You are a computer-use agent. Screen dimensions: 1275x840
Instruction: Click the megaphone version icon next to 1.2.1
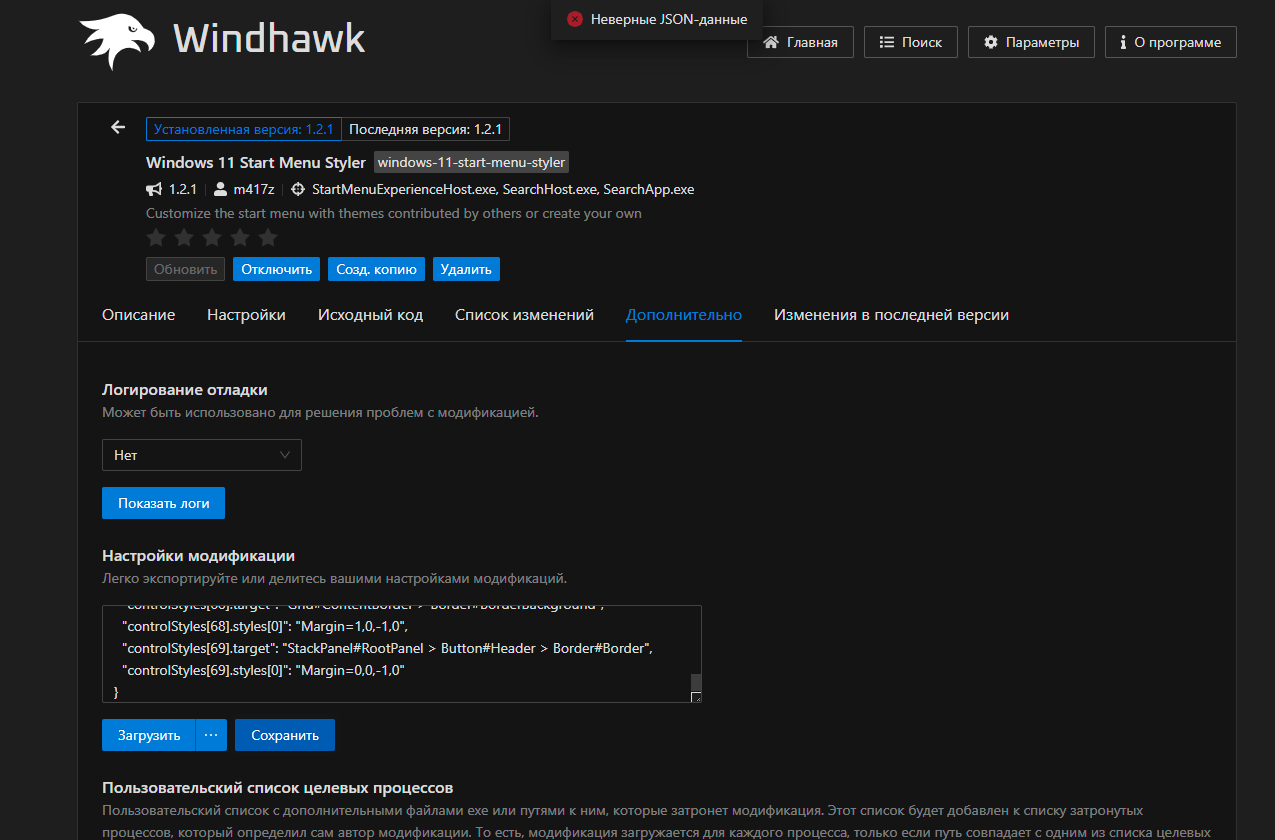(x=154, y=189)
